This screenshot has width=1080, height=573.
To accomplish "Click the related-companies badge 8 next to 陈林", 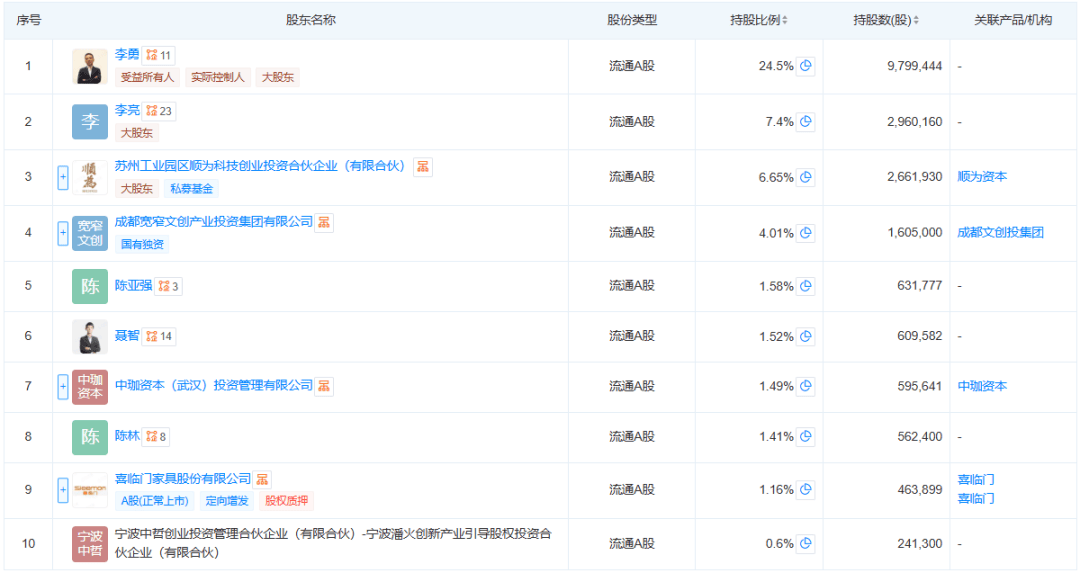I will point(156,436).
